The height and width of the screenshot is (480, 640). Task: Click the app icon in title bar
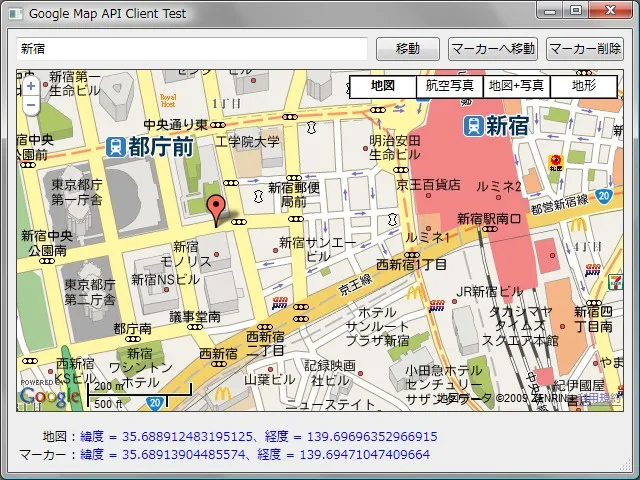[x=15, y=15]
